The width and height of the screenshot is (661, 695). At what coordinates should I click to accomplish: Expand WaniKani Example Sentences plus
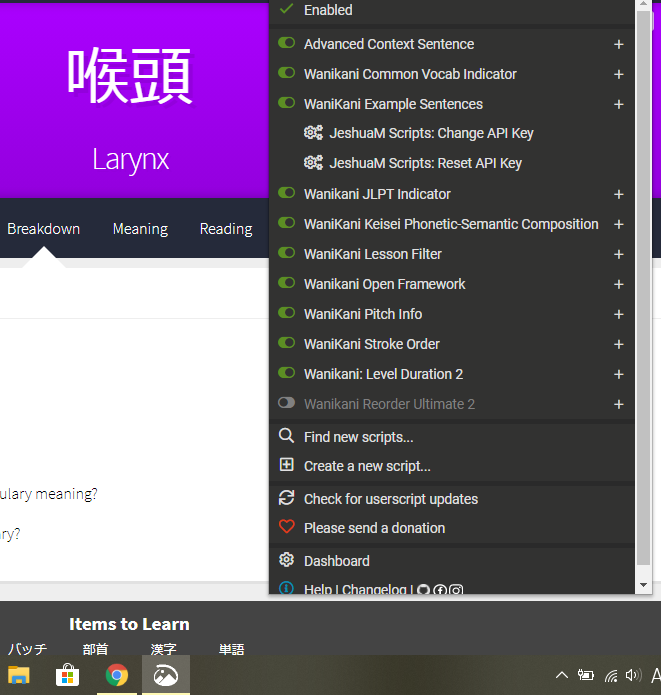click(x=619, y=105)
